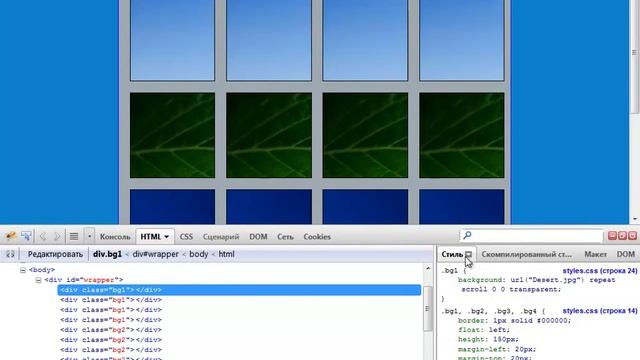Screen dimensions: 640x360
Task: Click the web page scroll-down arrow
Action: click(635, 220)
